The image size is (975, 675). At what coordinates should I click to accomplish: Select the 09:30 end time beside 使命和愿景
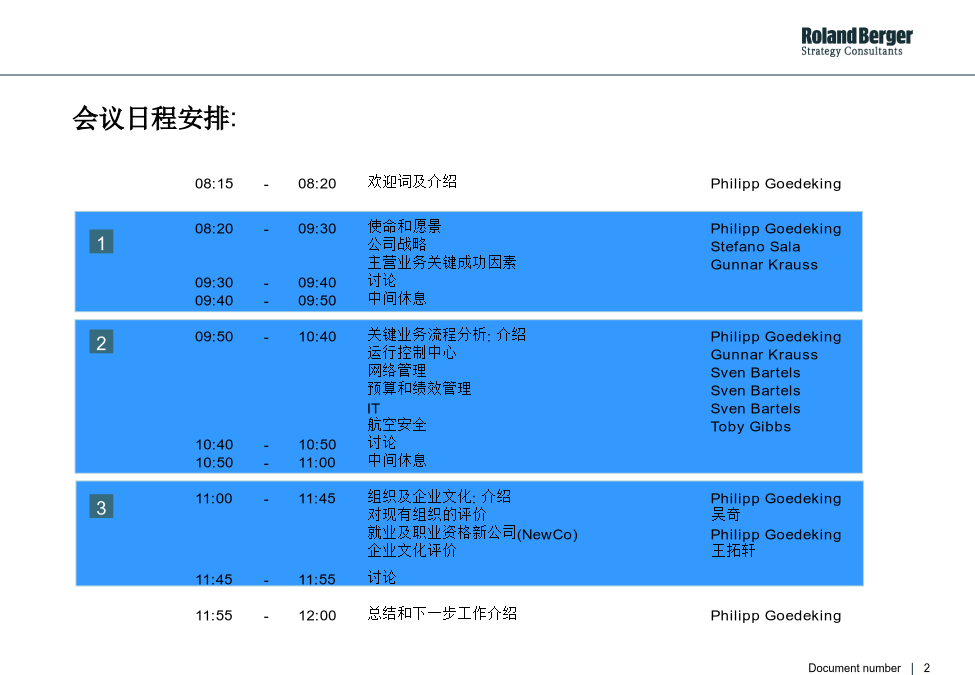(317, 229)
